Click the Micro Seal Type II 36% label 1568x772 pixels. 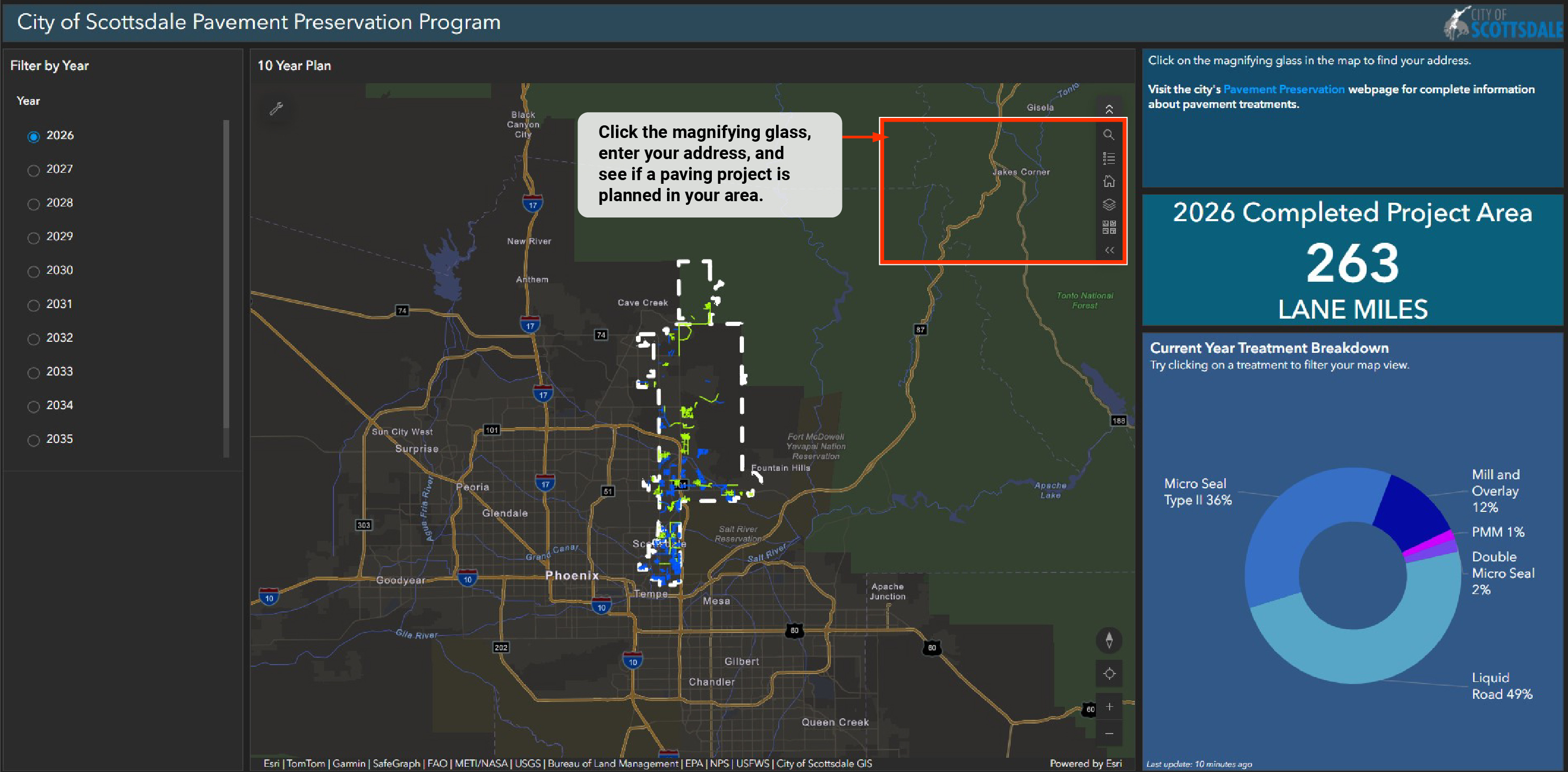point(1197,491)
